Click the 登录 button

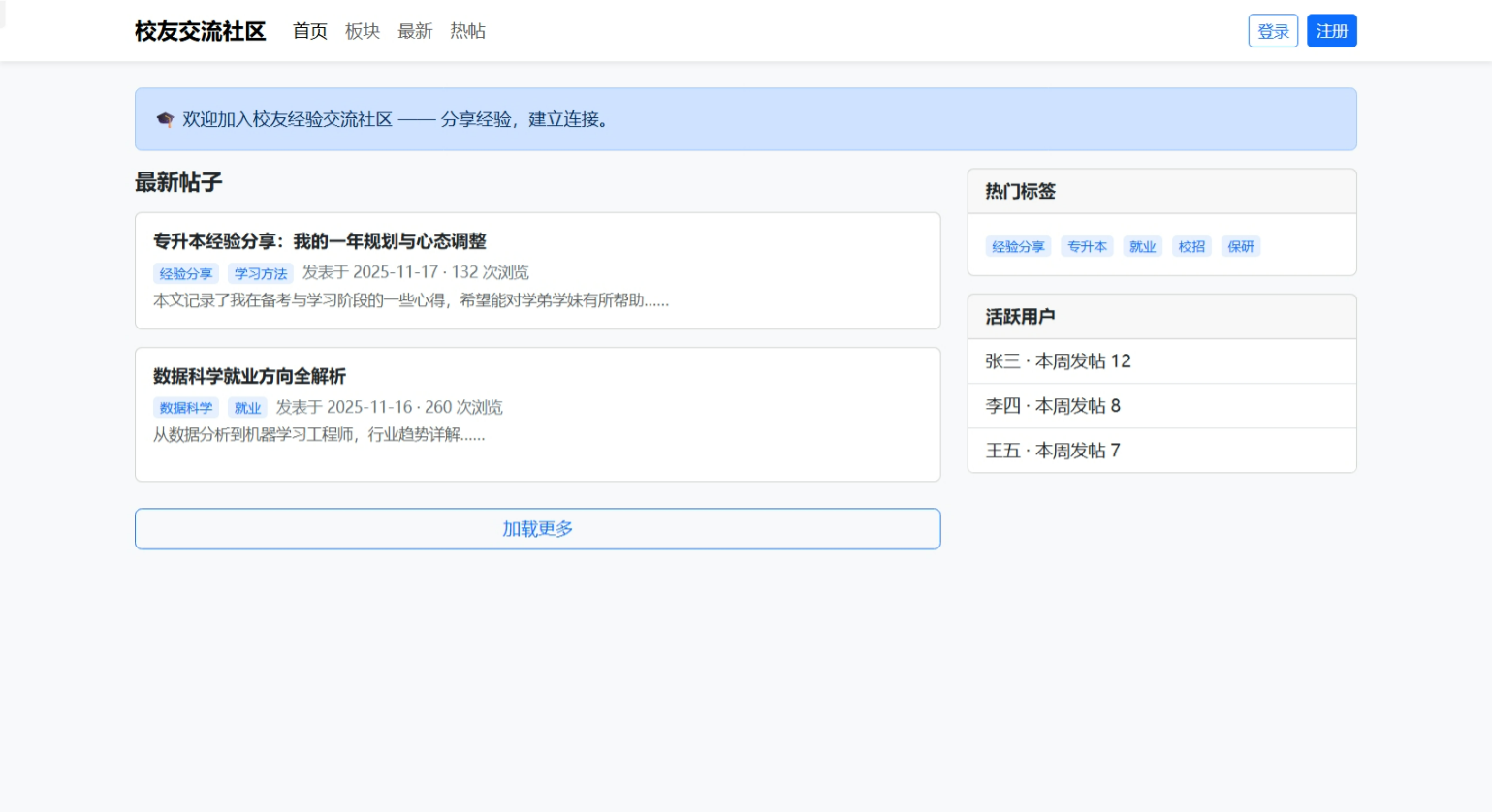[x=1272, y=31]
